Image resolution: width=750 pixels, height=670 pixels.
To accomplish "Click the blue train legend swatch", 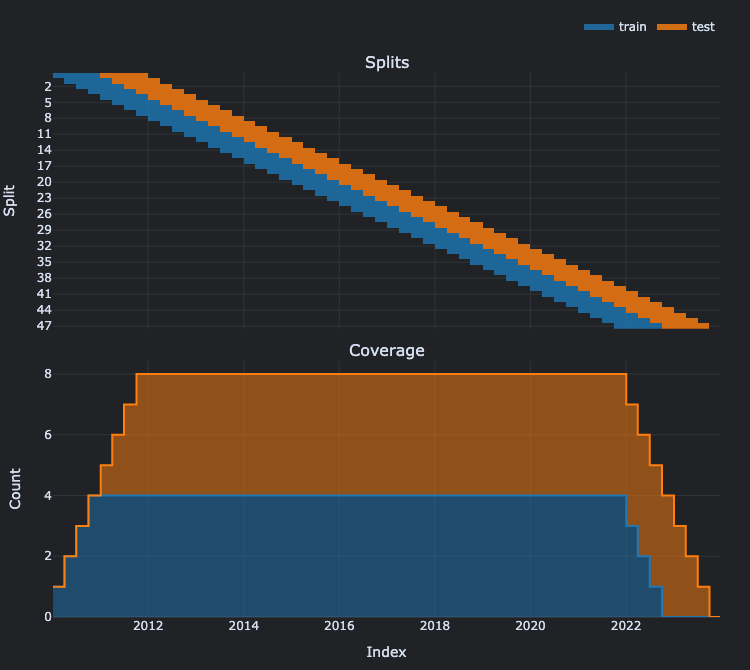I will point(598,27).
